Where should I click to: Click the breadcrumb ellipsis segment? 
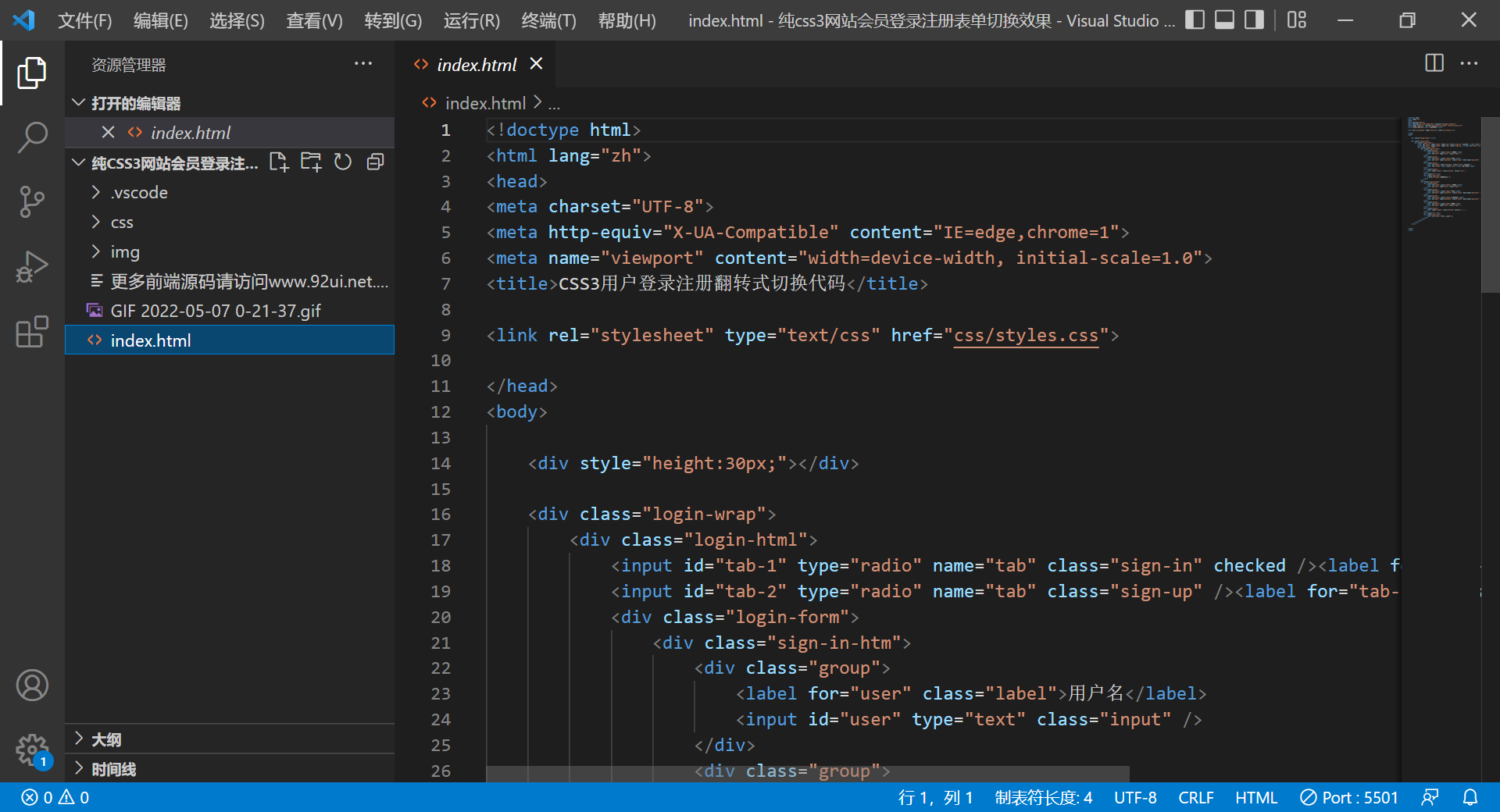(x=554, y=104)
